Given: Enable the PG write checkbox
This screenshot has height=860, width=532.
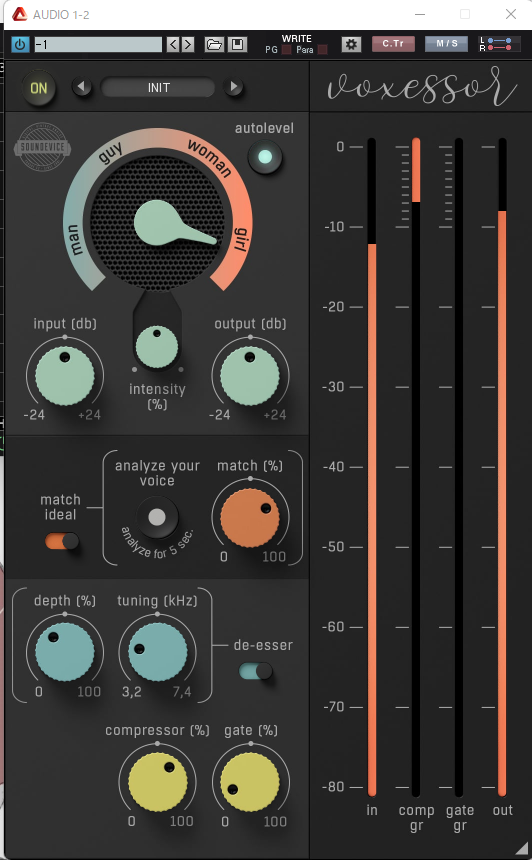Looking at the screenshot, I should (286, 50).
